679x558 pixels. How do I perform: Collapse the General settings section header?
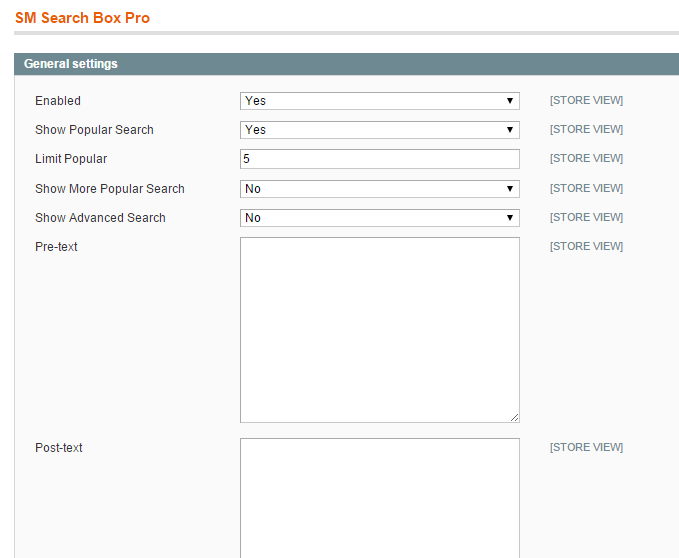pyautogui.click(x=346, y=64)
